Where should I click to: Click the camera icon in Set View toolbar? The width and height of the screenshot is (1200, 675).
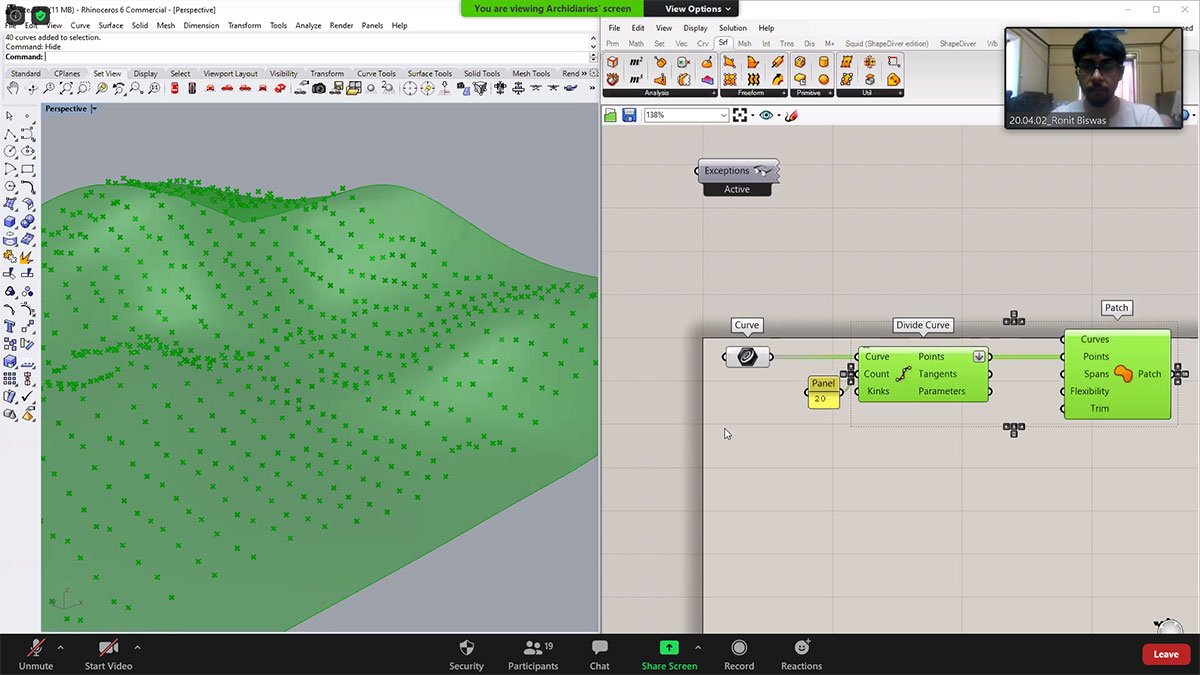pyautogui.click(x=318, y=89)
